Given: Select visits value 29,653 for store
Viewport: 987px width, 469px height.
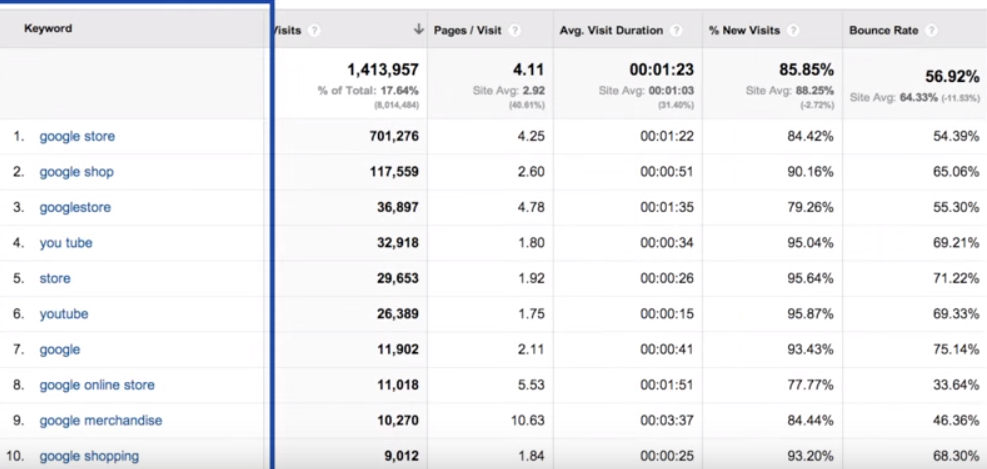Looking at the screenshot, I should tap(398, 278).
